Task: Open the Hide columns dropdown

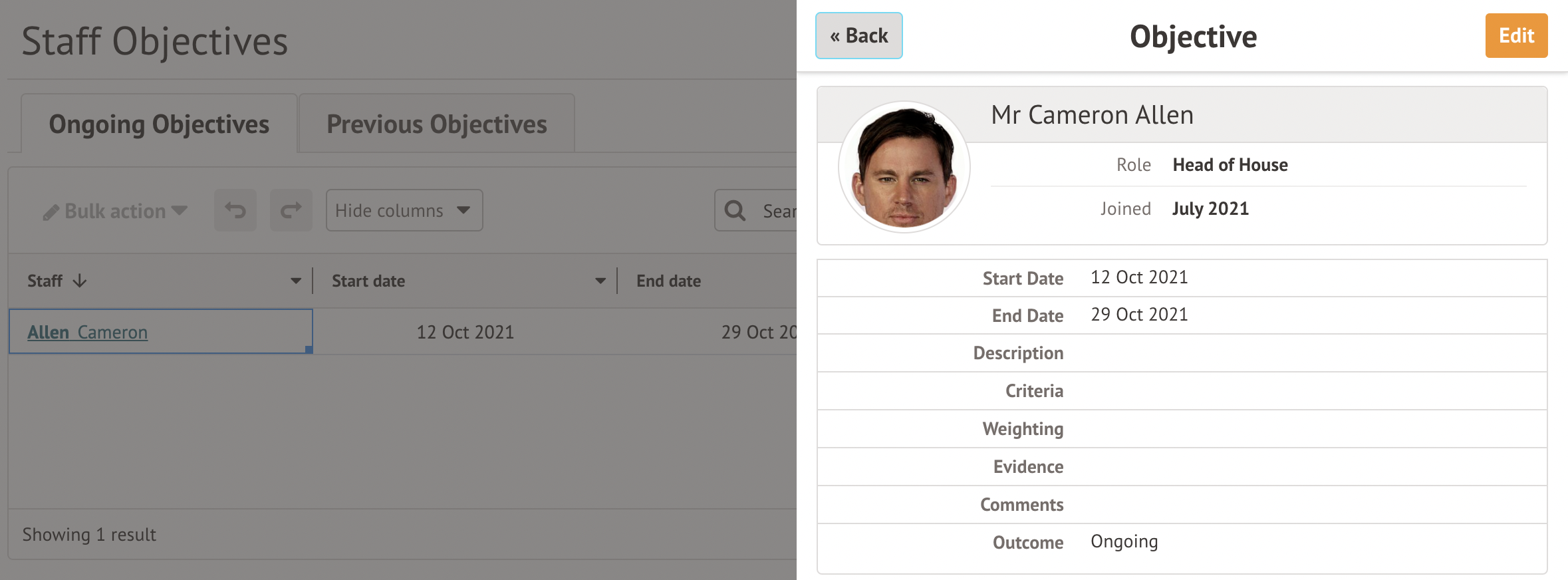Action: pyautogui.click(x=404, y=211)
